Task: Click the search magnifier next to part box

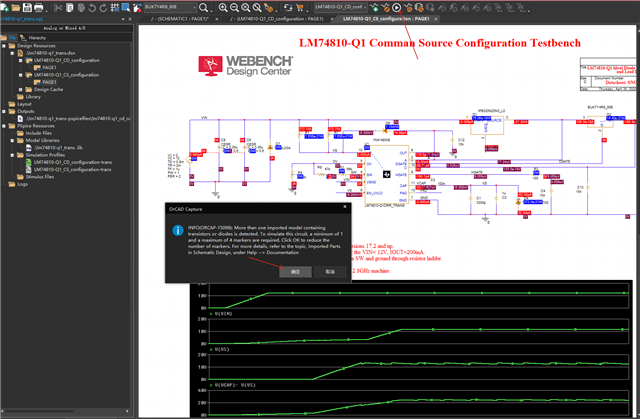Action: [x=203, y=7]
